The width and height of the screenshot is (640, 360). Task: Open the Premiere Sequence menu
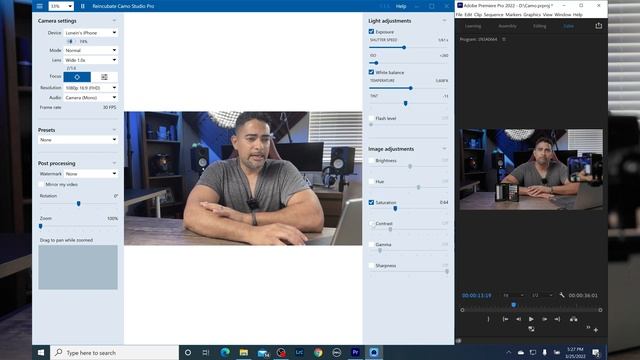tap(493, 15)
